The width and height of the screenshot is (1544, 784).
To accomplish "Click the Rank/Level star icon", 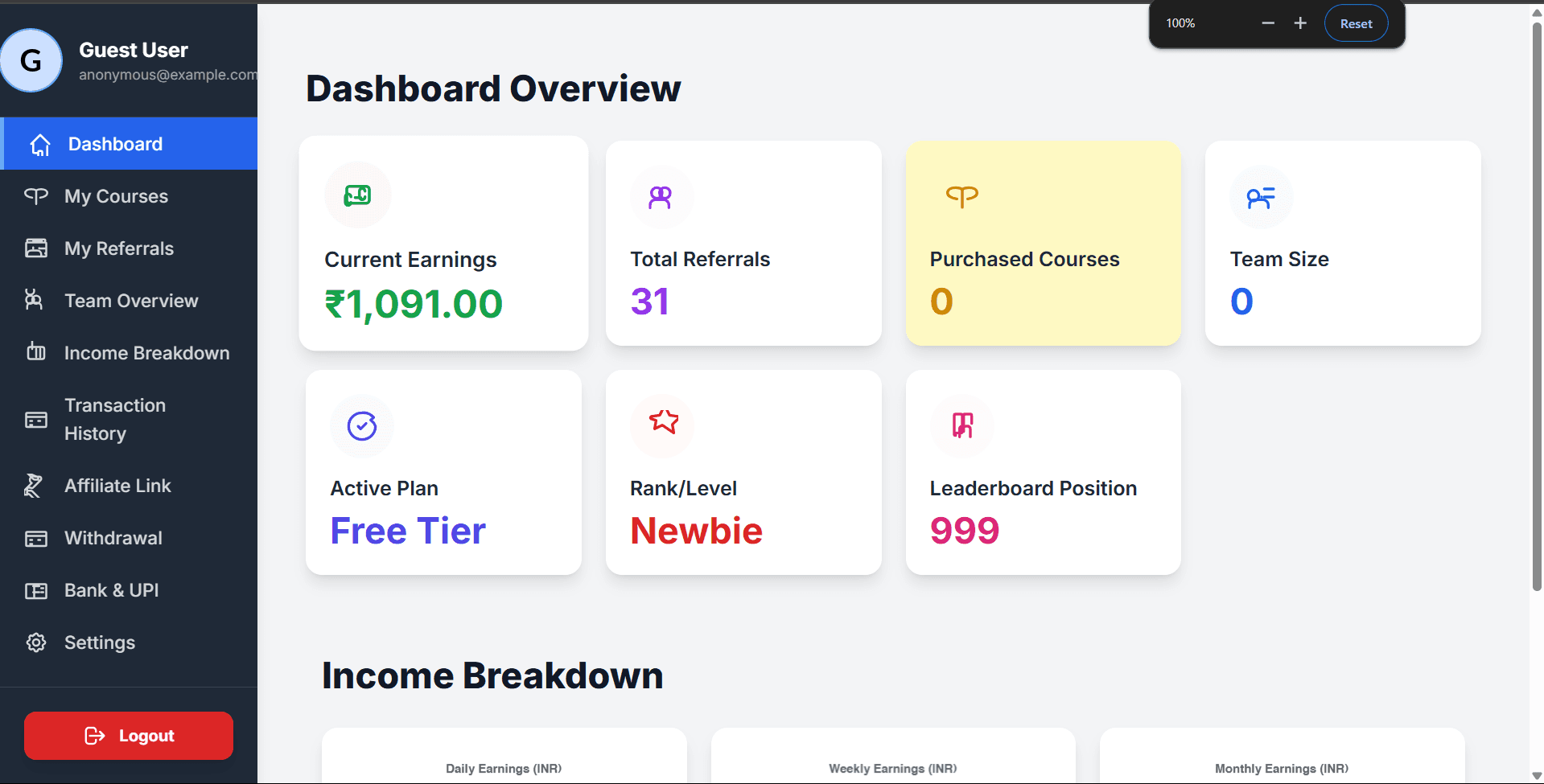I will [x=662, y=425].
